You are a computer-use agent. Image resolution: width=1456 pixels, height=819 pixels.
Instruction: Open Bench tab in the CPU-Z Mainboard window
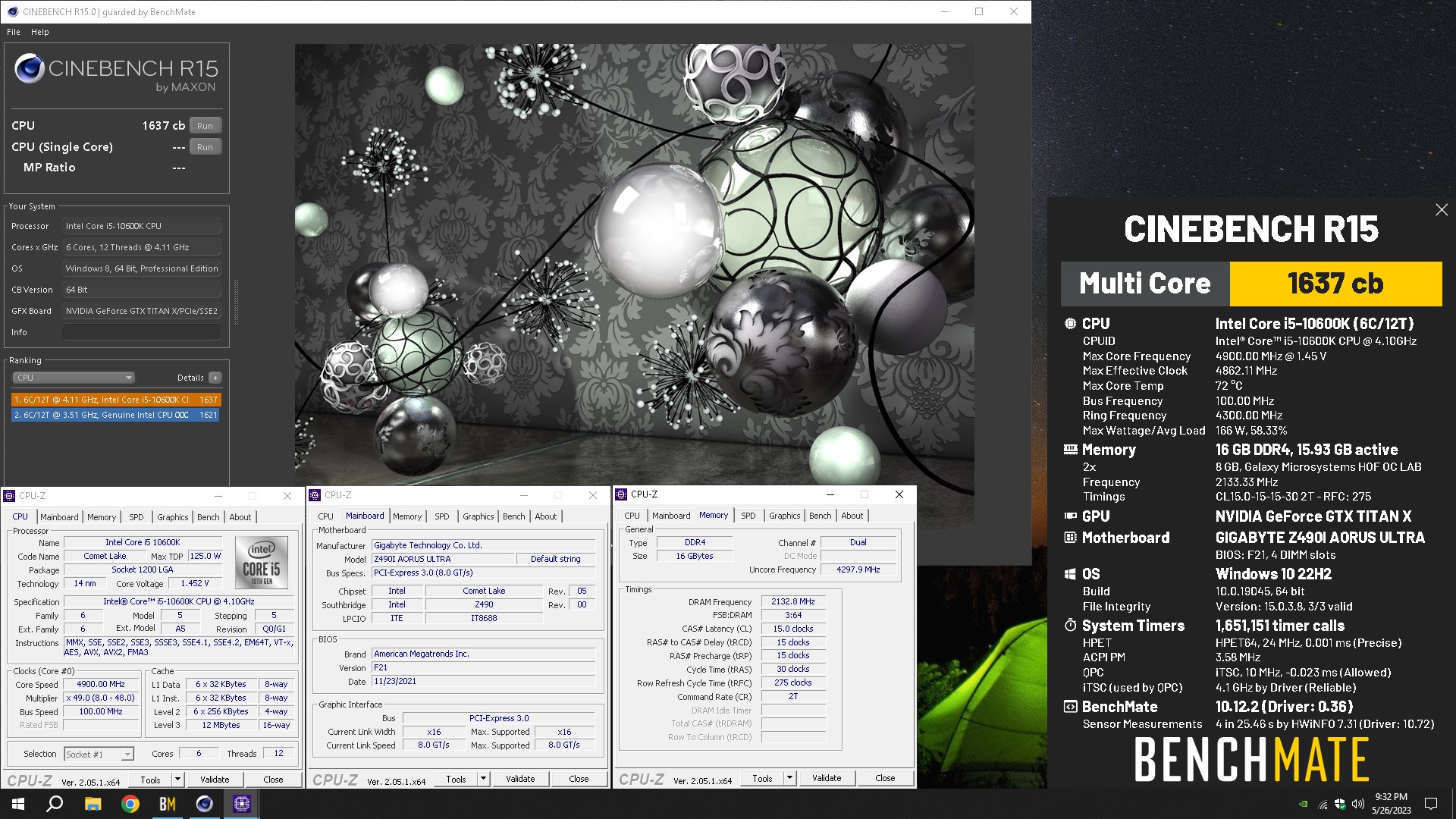click(513, 516)
